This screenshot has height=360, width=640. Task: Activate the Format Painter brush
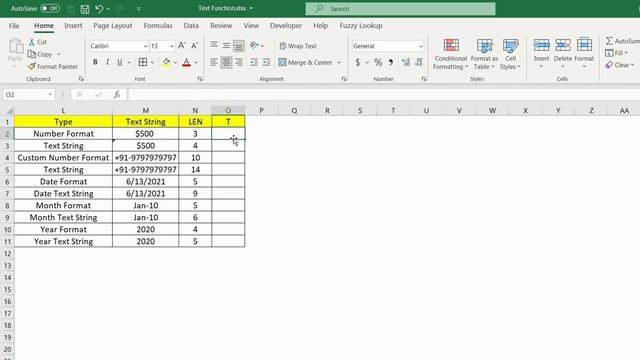pos(32,66)
